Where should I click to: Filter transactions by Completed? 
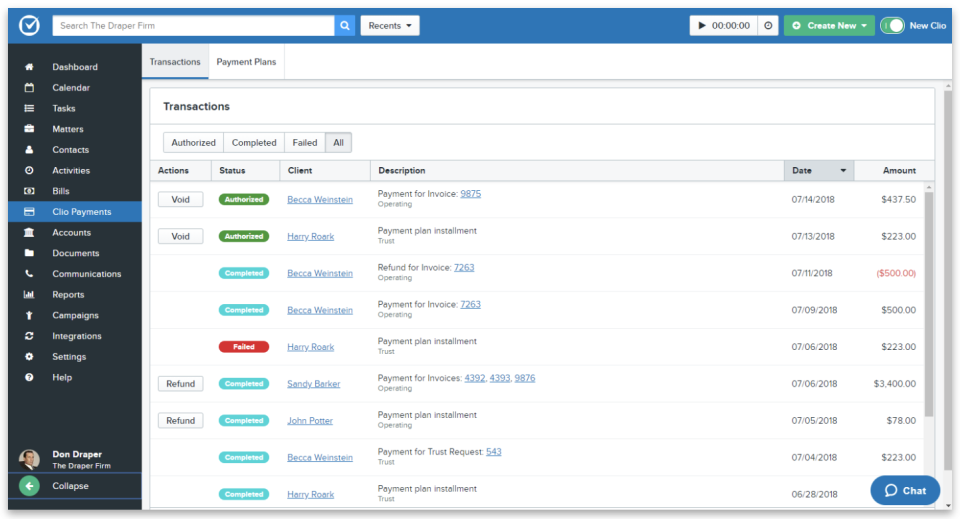coord(254,143)
